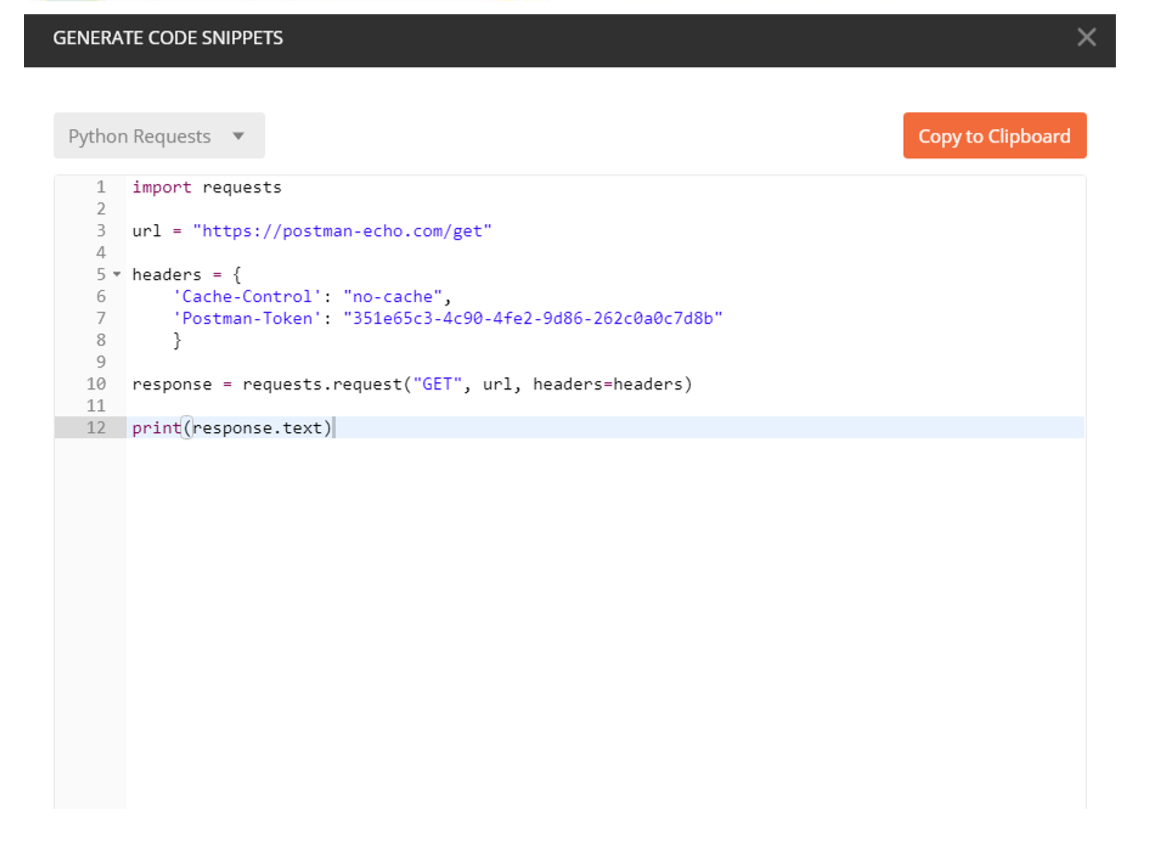Click the Generate Code Snippets title
Image resolution: width=1150 pixels, height=850 pixels.
(x=168, y=38)
